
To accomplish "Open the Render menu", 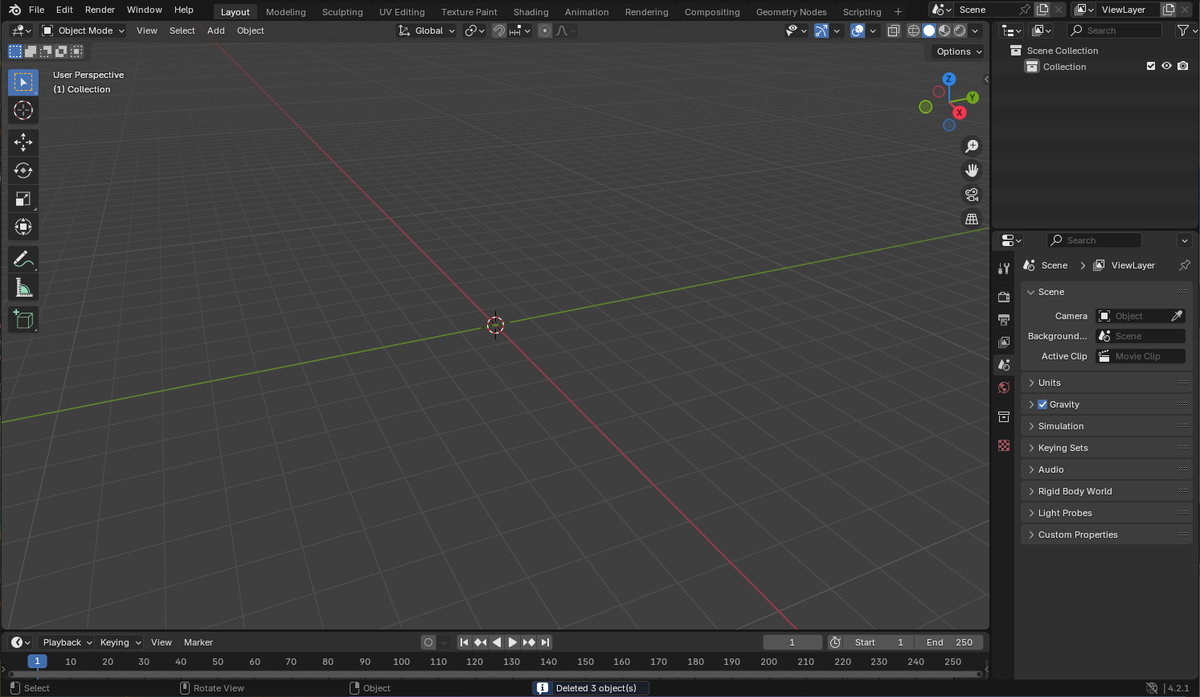I will pyautogui.click(x=100, y=9).
